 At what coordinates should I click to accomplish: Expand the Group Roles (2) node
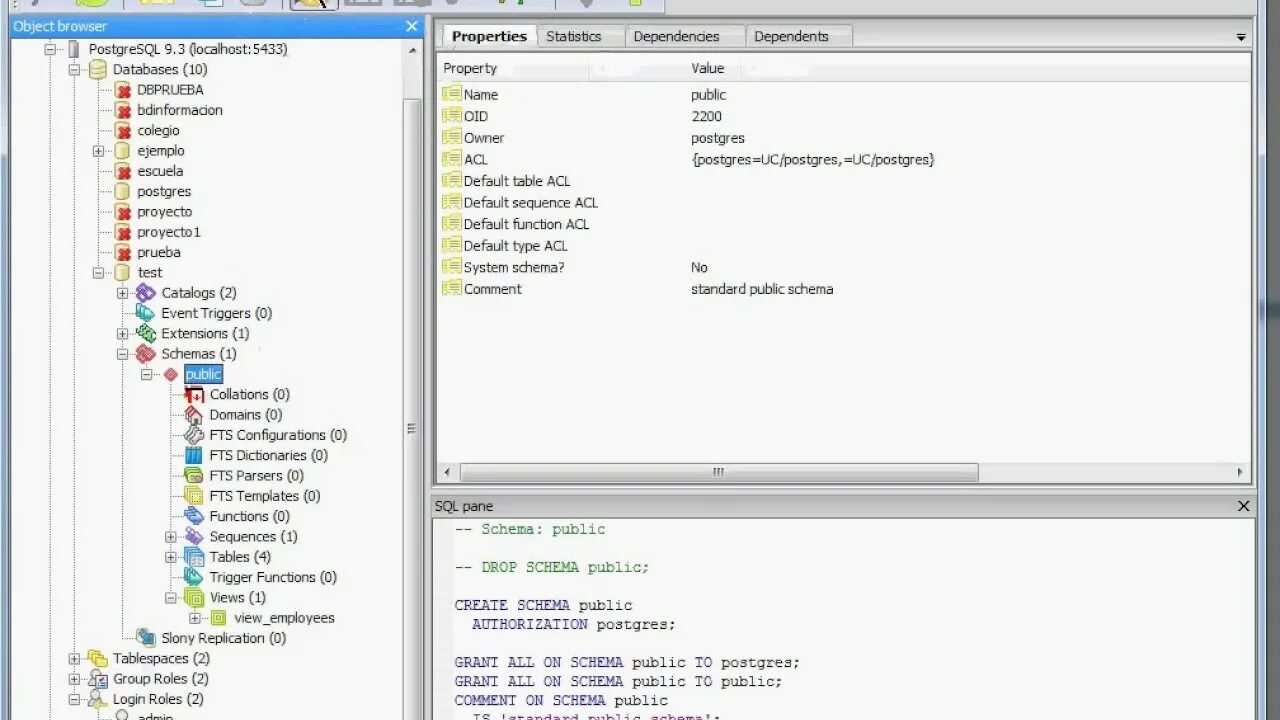[74, 679]
